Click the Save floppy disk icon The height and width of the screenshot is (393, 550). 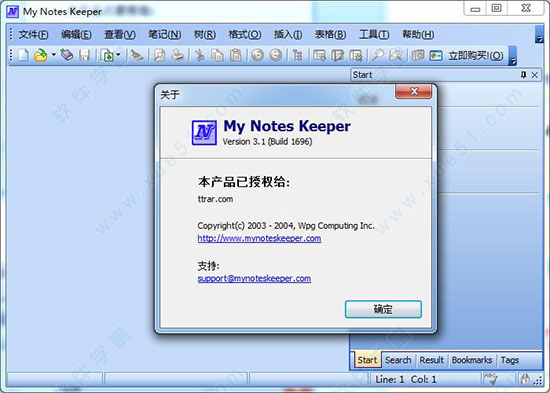[85, 55]
